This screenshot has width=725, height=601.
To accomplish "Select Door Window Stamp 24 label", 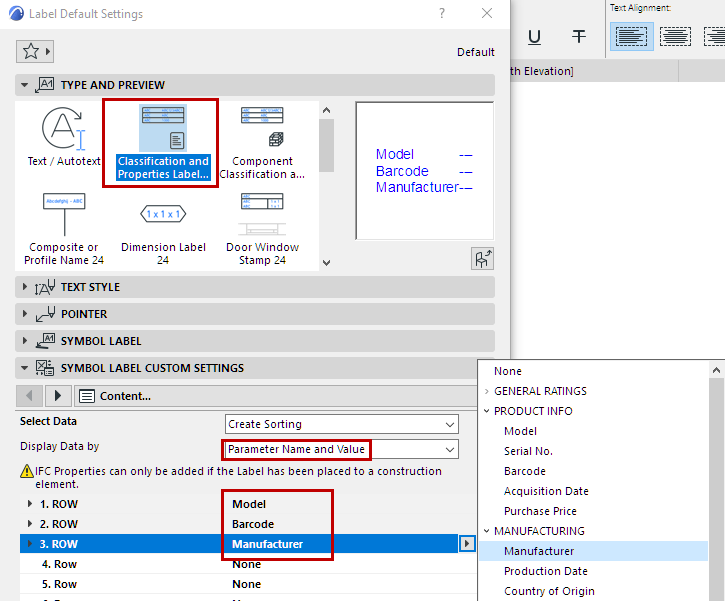I will pos(262,228).
